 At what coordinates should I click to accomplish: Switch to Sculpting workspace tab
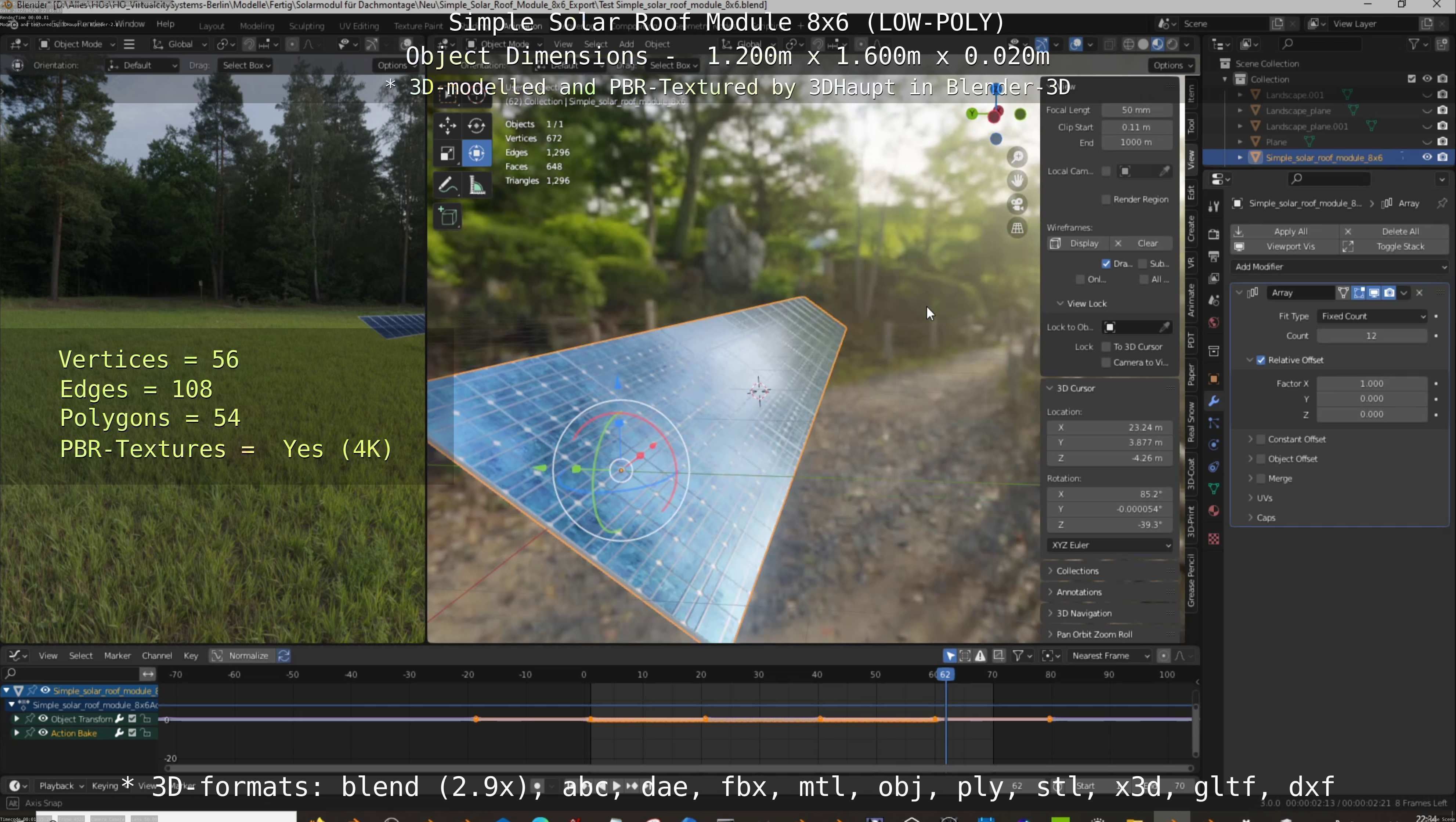point(306,26)
